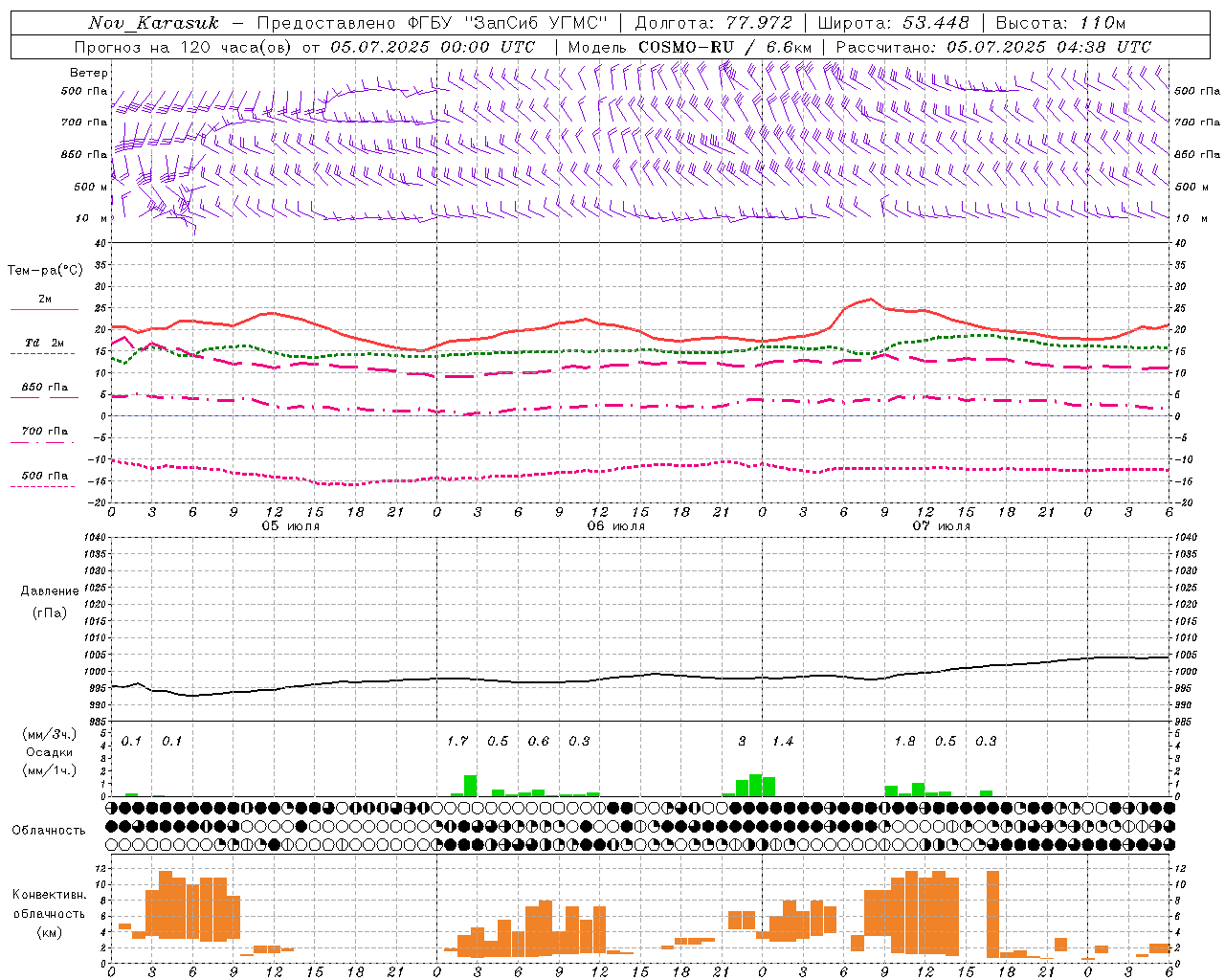This screenshot has width=1225, height=980.
Task: Click the 'Осадки' precipitation label
Action: point(50,752)
